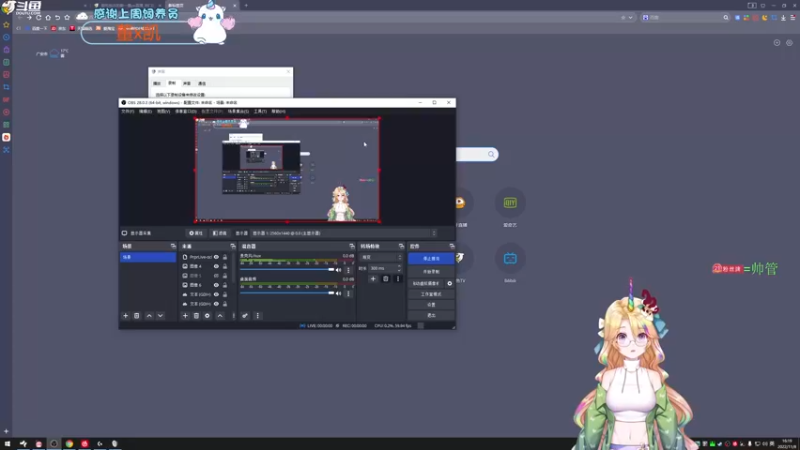The height and width of the screenshot is (450, 800).
Task: Click browser sidebar crop screenshot icon
Action: point(6,87)
